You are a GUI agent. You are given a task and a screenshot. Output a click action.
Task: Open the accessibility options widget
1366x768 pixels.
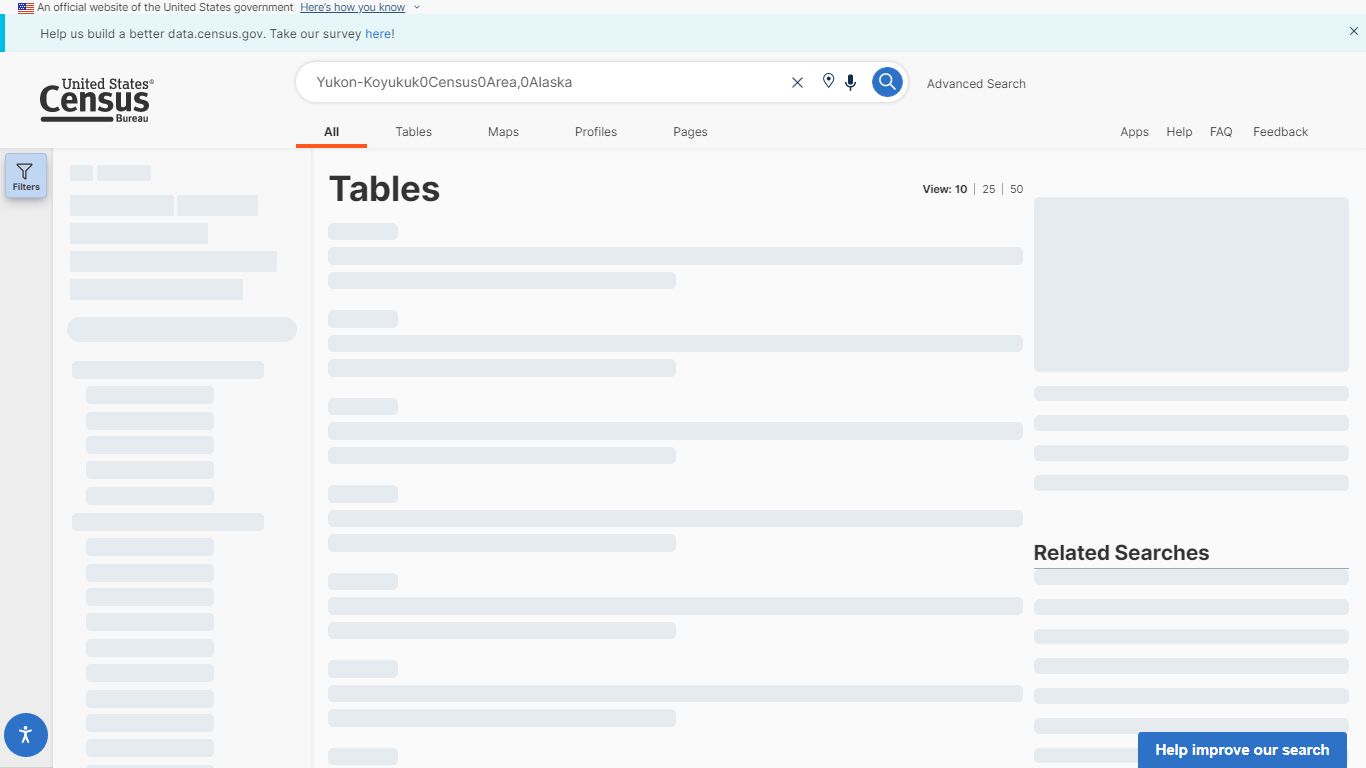click(26, 735)
